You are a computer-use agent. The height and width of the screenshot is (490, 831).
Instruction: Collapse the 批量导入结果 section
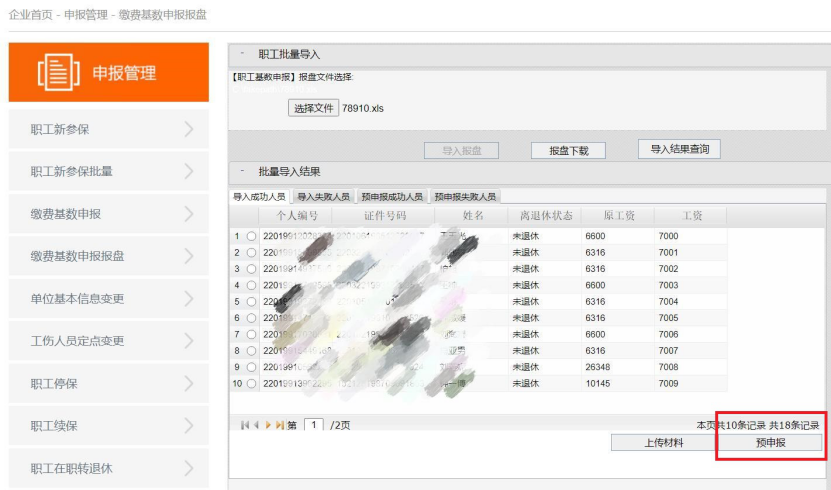[242, 171]
